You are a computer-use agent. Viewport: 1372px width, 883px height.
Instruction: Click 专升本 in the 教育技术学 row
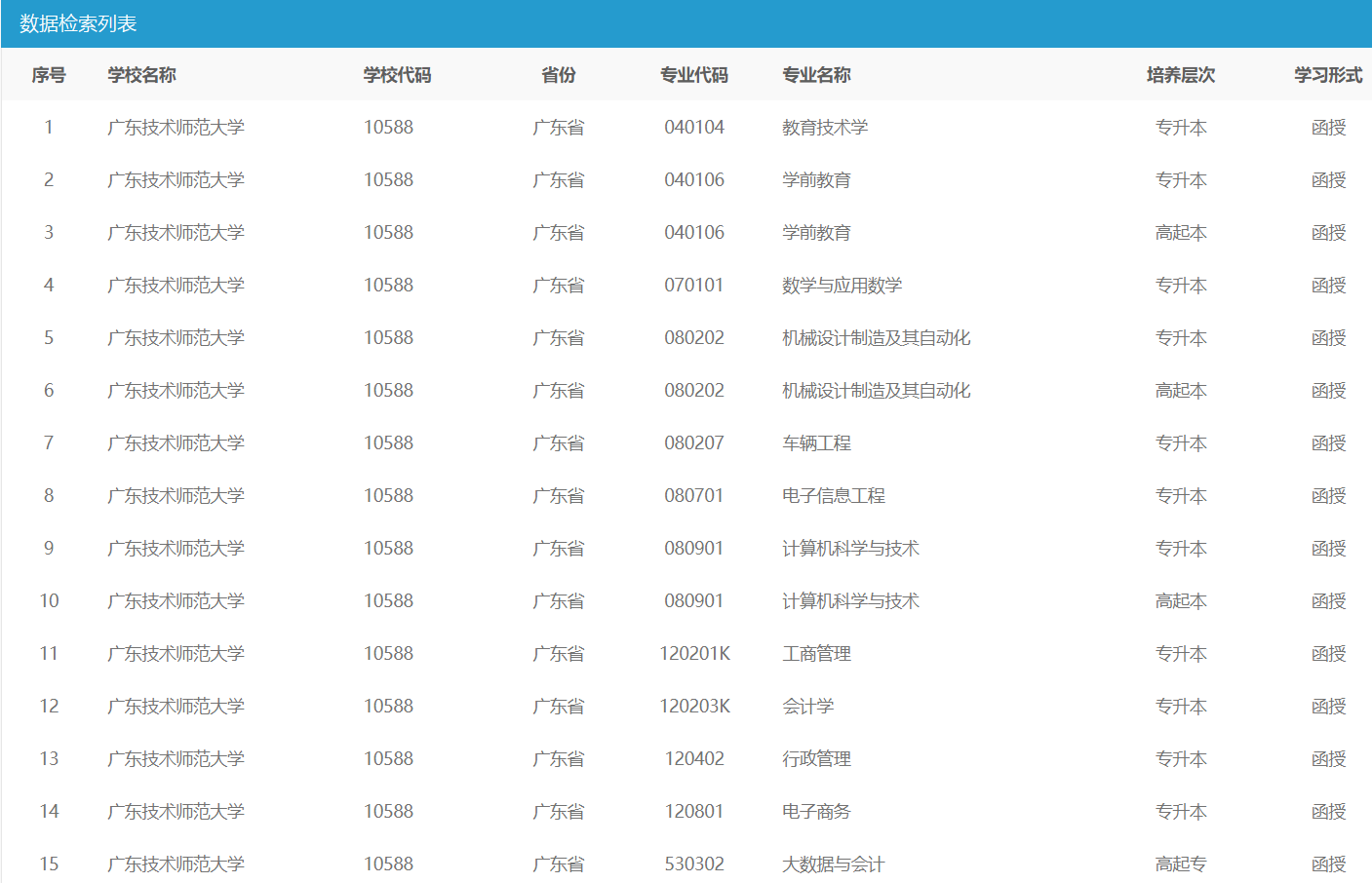pyautogui.click(x=1181, y=128)
